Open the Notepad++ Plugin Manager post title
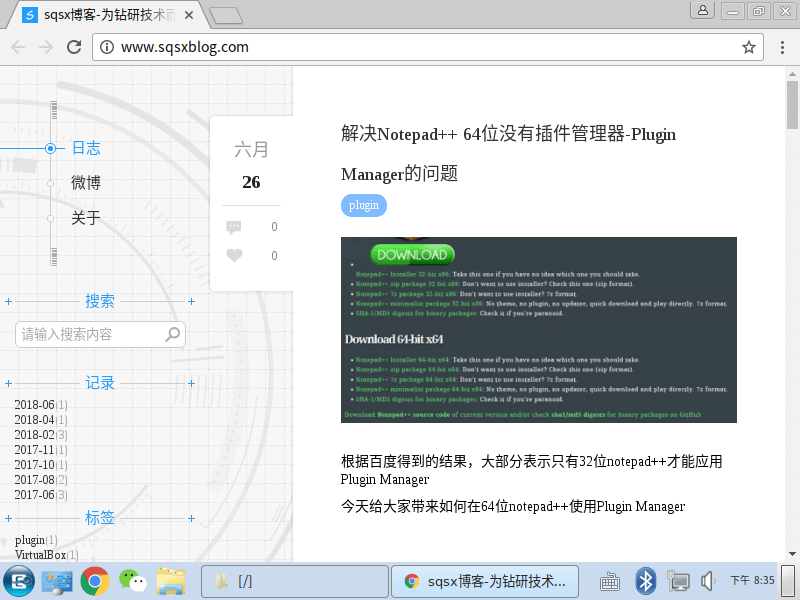 point(508,154)
